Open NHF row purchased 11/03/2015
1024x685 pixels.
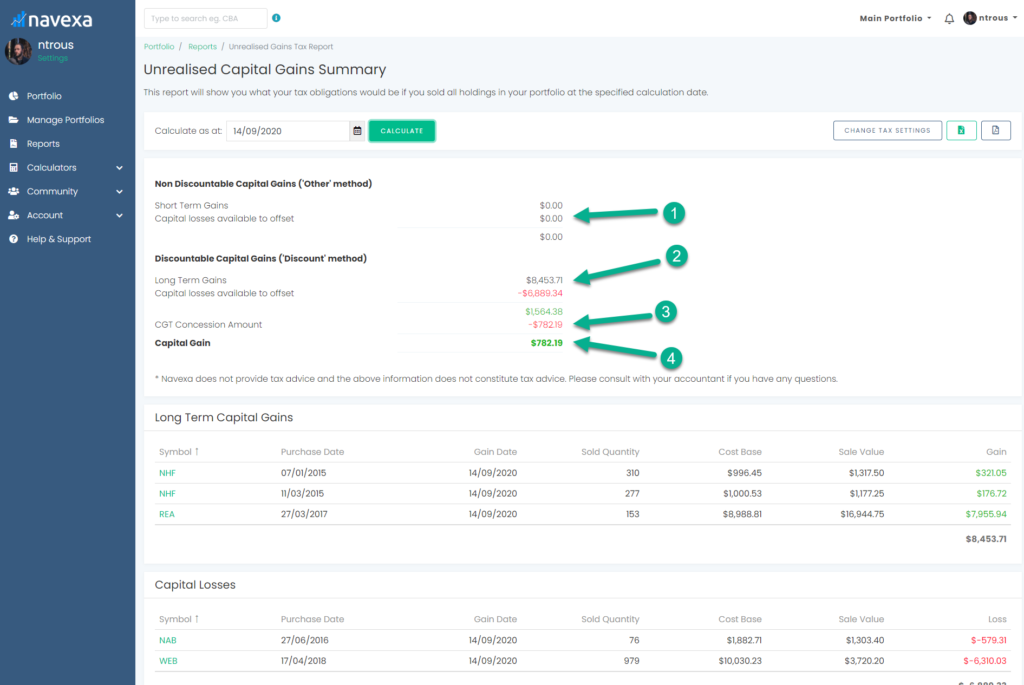click(582, 494)
